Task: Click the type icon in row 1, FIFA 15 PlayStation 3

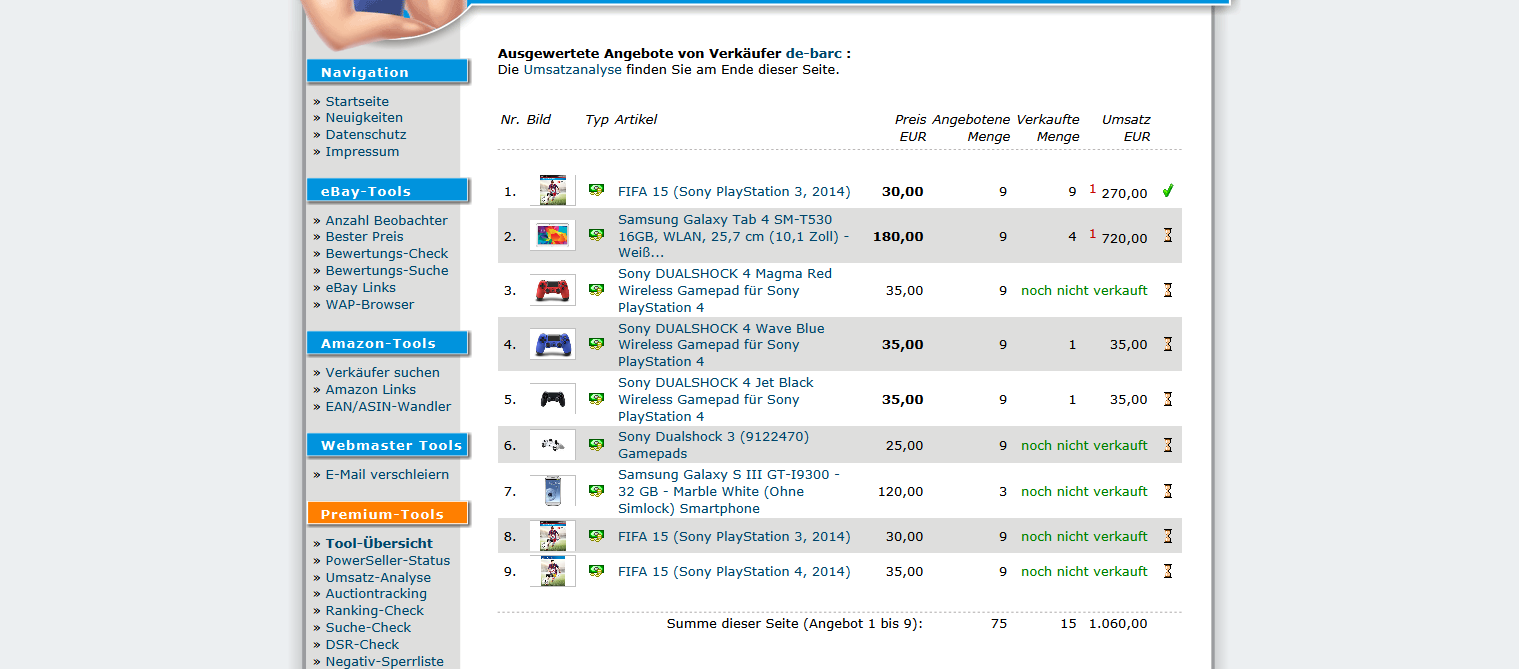Action: coord(597,190)
